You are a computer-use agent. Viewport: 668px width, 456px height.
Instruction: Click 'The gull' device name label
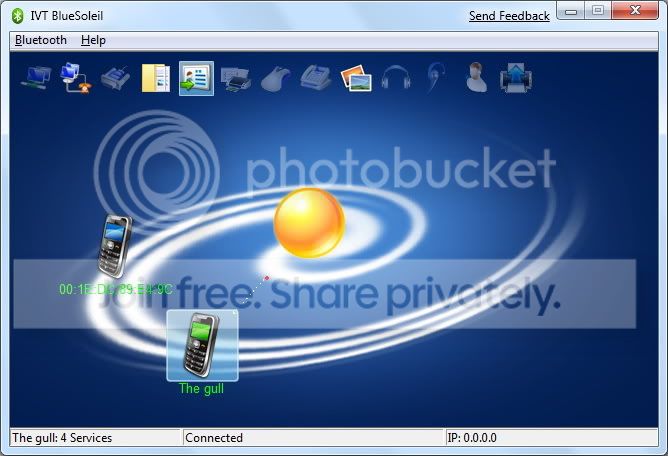pos(202,388)
